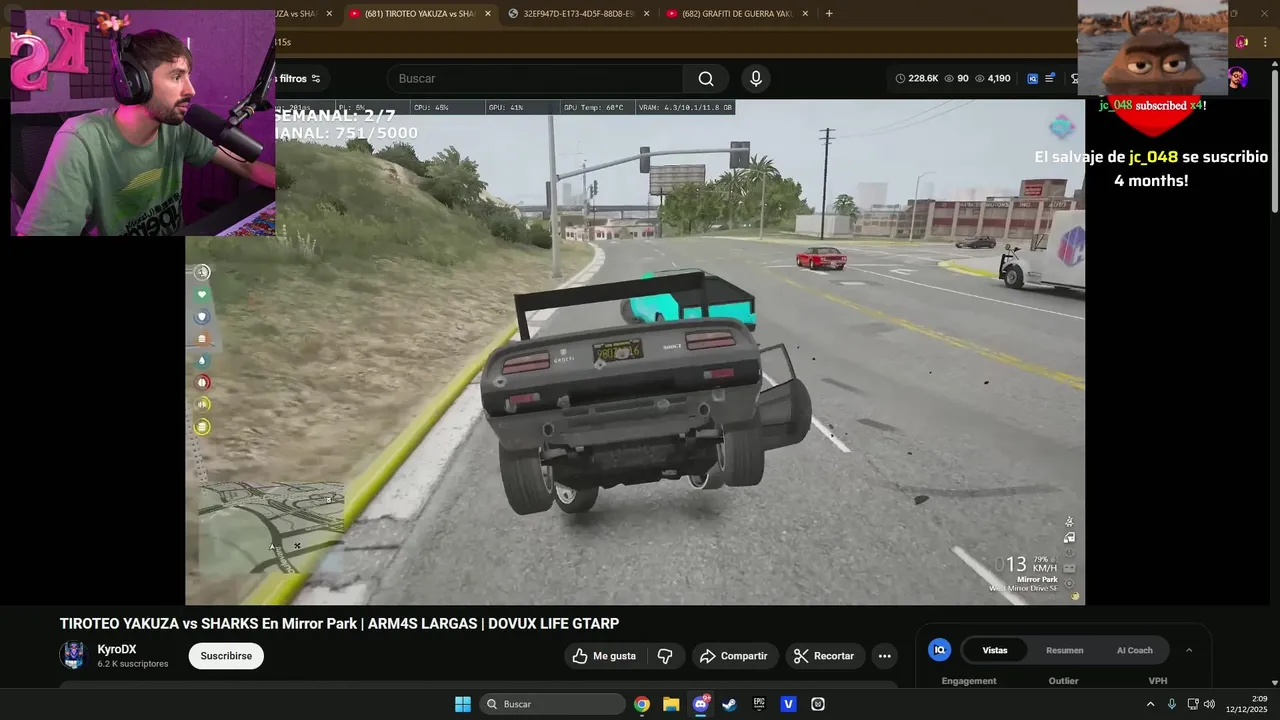
Task: Open KyroDX channel avatar
Action: [73, 655]
